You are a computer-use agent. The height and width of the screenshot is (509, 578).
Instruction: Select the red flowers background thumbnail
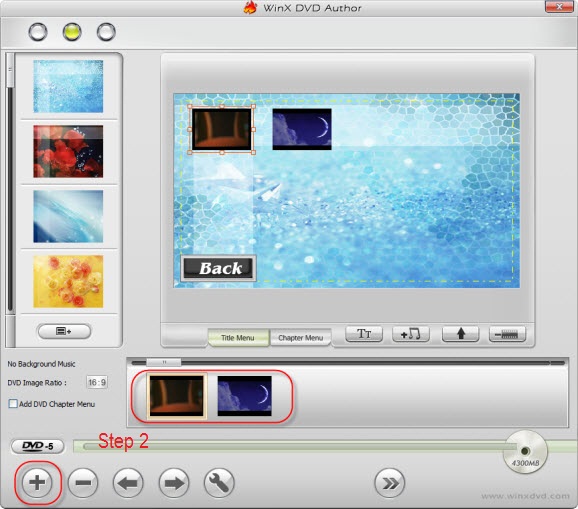coord(68,151)
